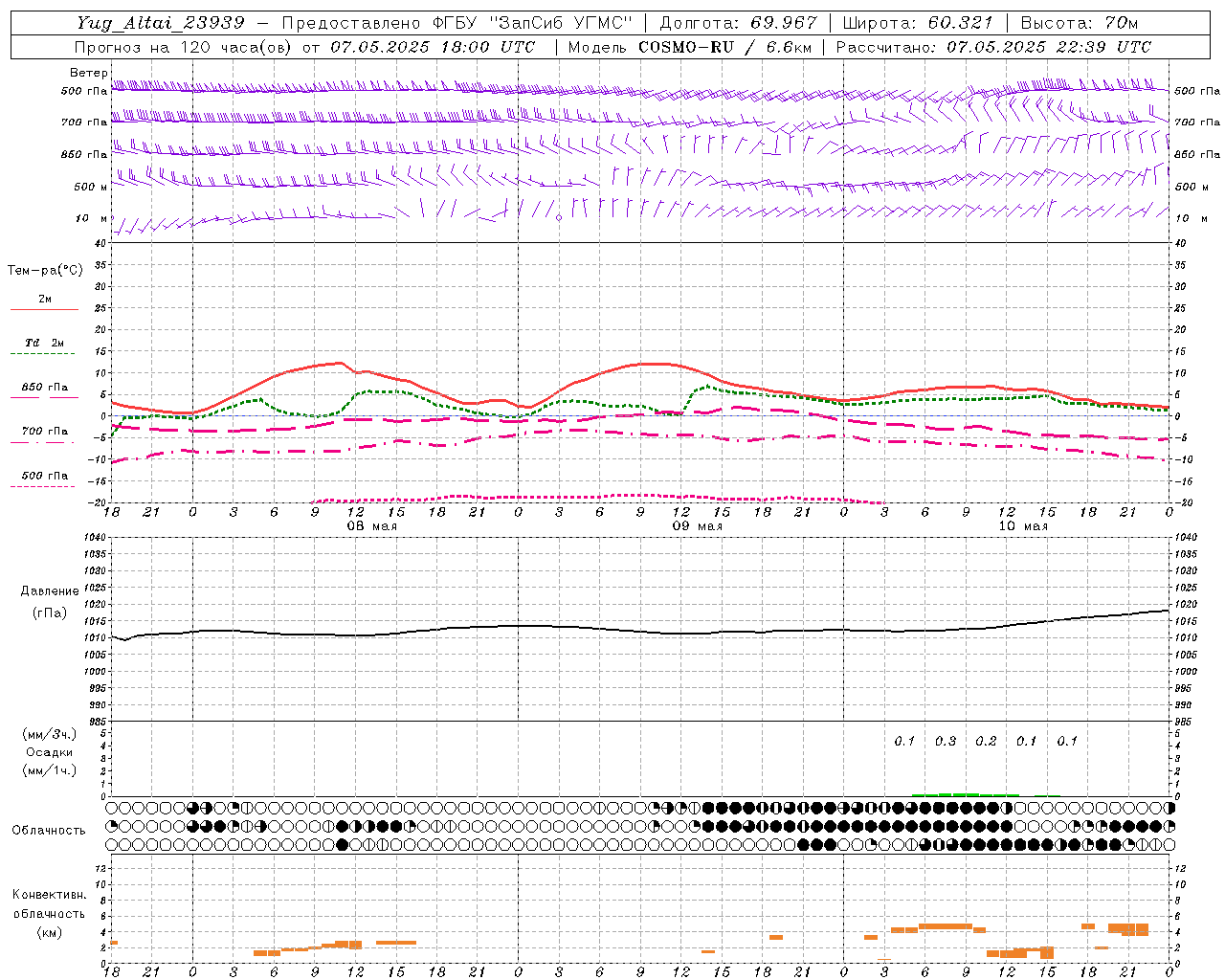Click the computed time "07.05.2025 22:39 UTC"

tap(1049, 47)
